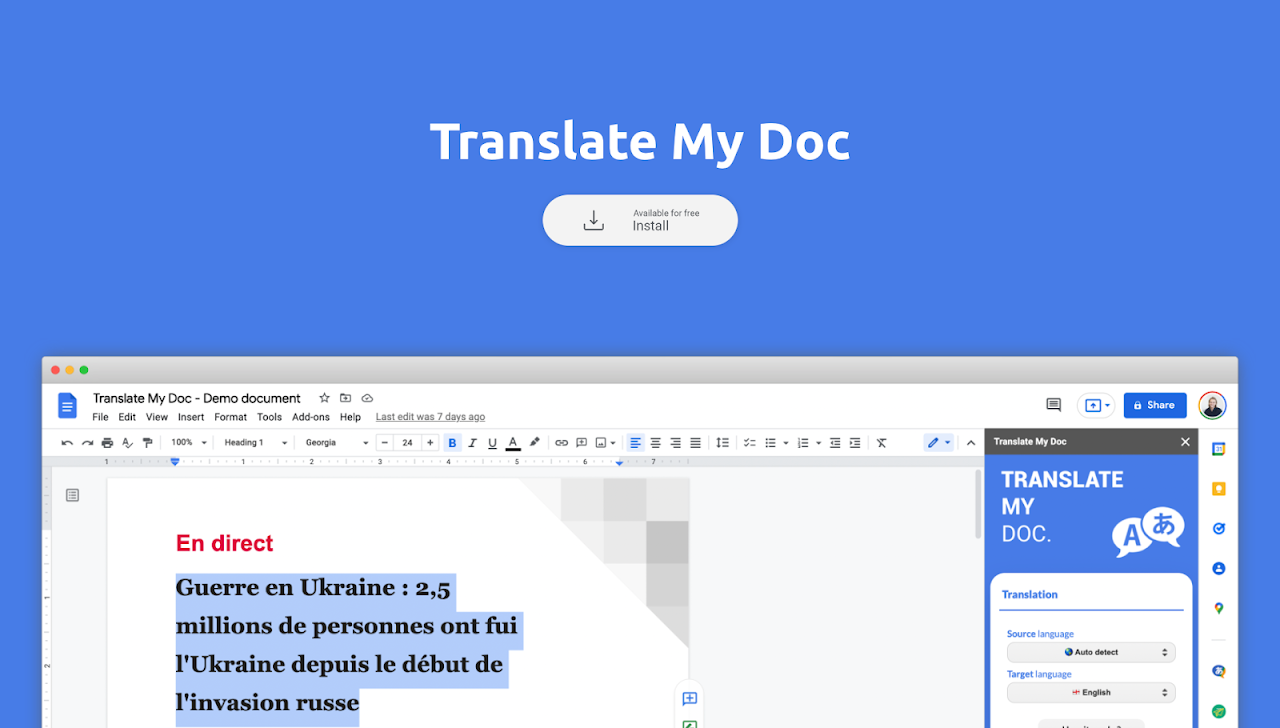Click the account profile avatar
This screenshot has height=728, width=1280.
(1213, 405)
